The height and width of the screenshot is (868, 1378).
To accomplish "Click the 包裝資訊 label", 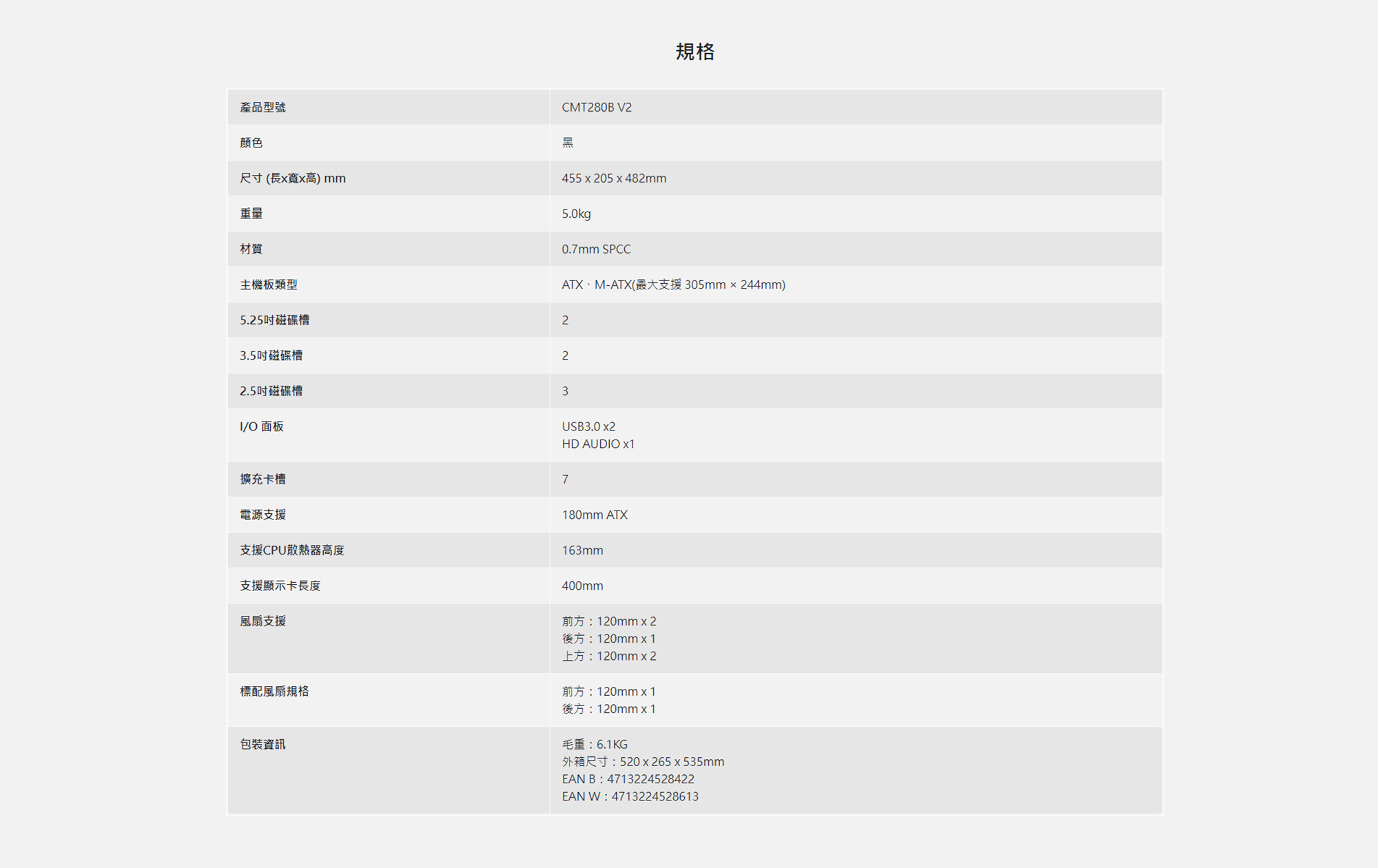I will click(x=263, y=745).
